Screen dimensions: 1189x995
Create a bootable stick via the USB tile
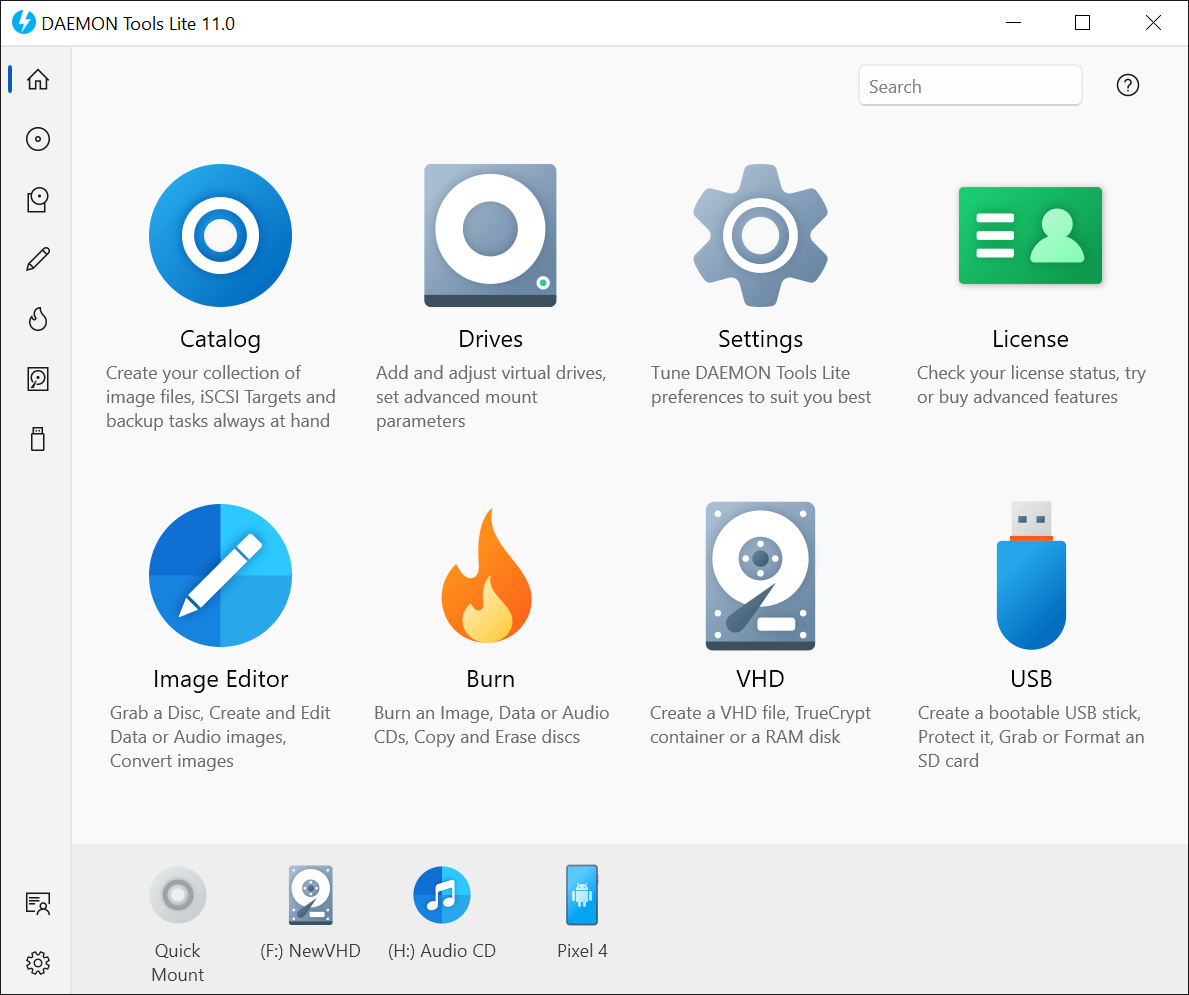click(1030, 576)
